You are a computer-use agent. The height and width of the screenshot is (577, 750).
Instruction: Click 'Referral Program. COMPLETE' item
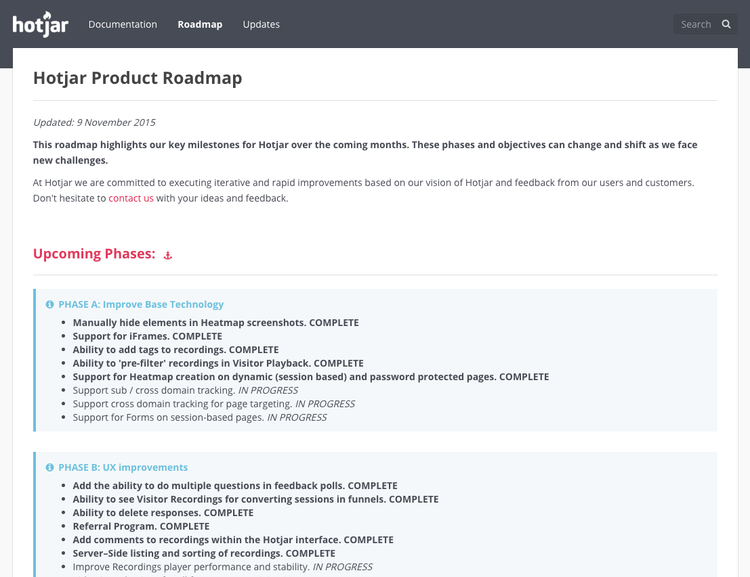pos(141,526)
